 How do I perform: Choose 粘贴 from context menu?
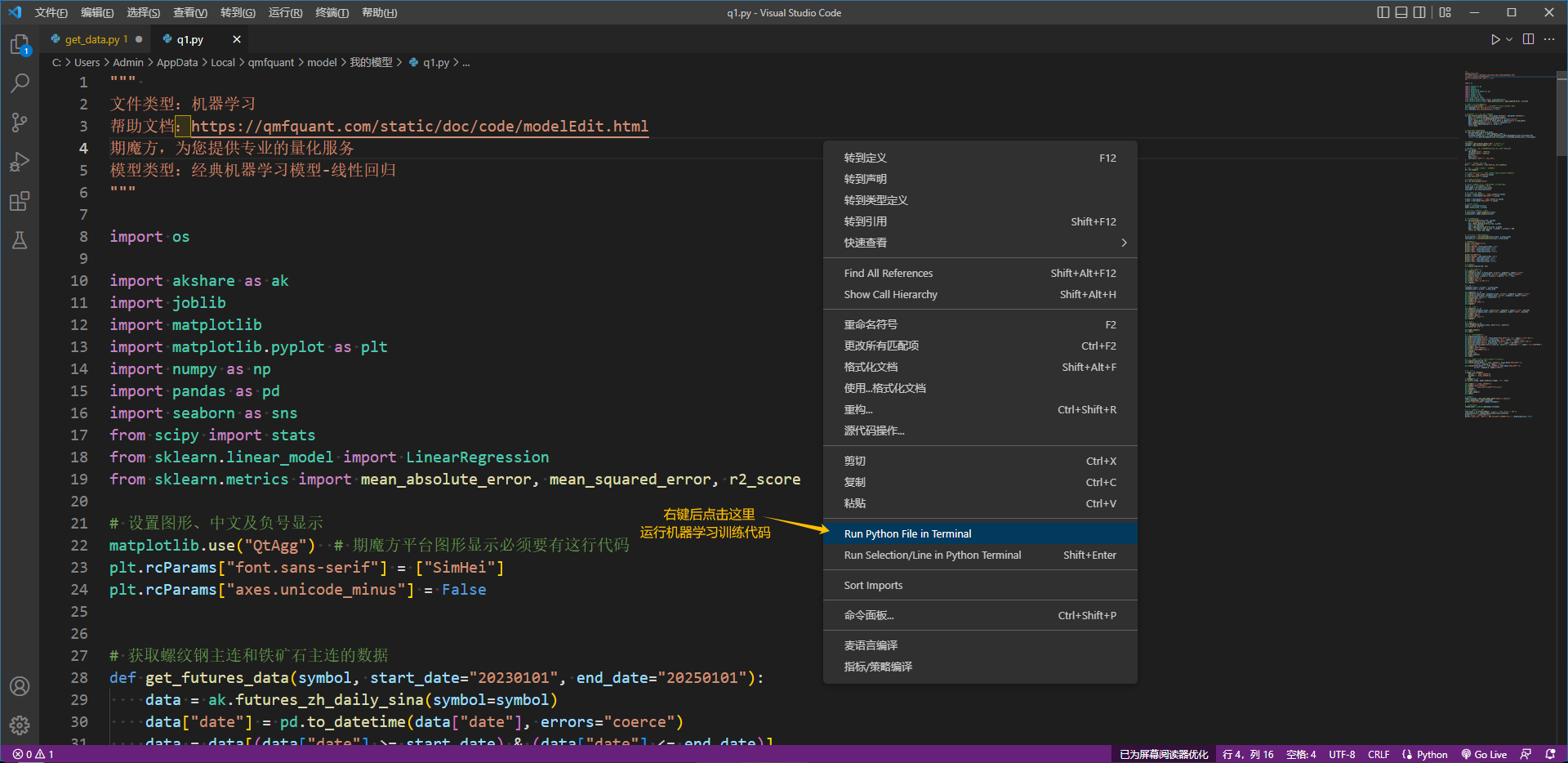coord(980,503)
